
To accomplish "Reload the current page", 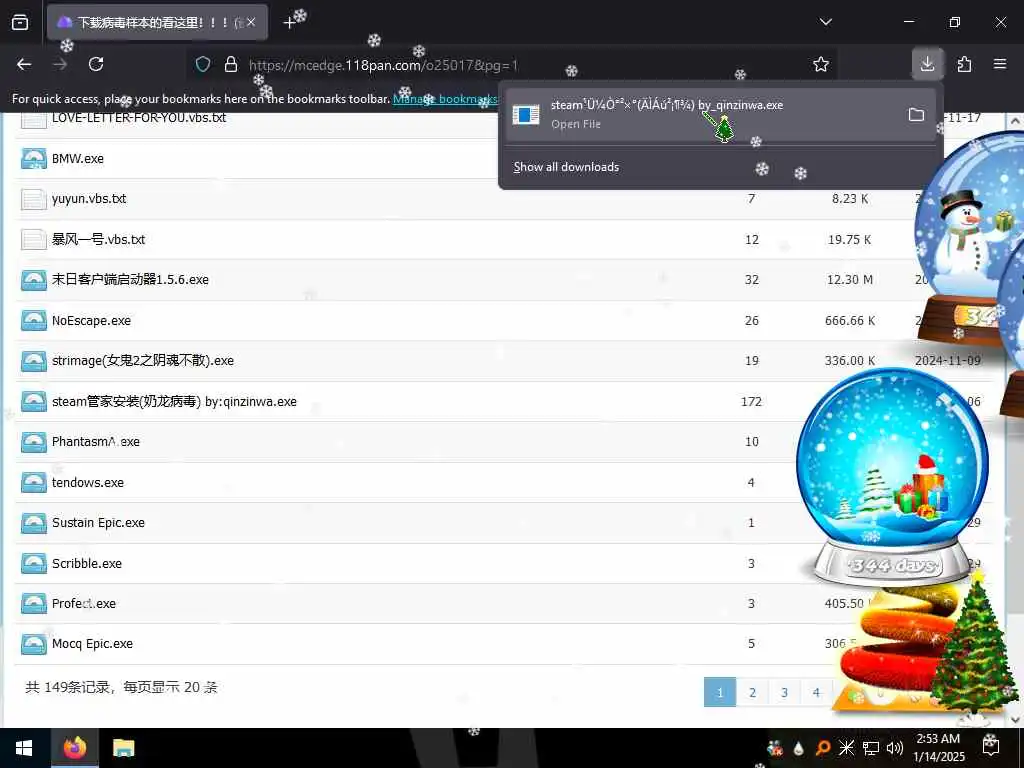I will click(x=96, y=64).
